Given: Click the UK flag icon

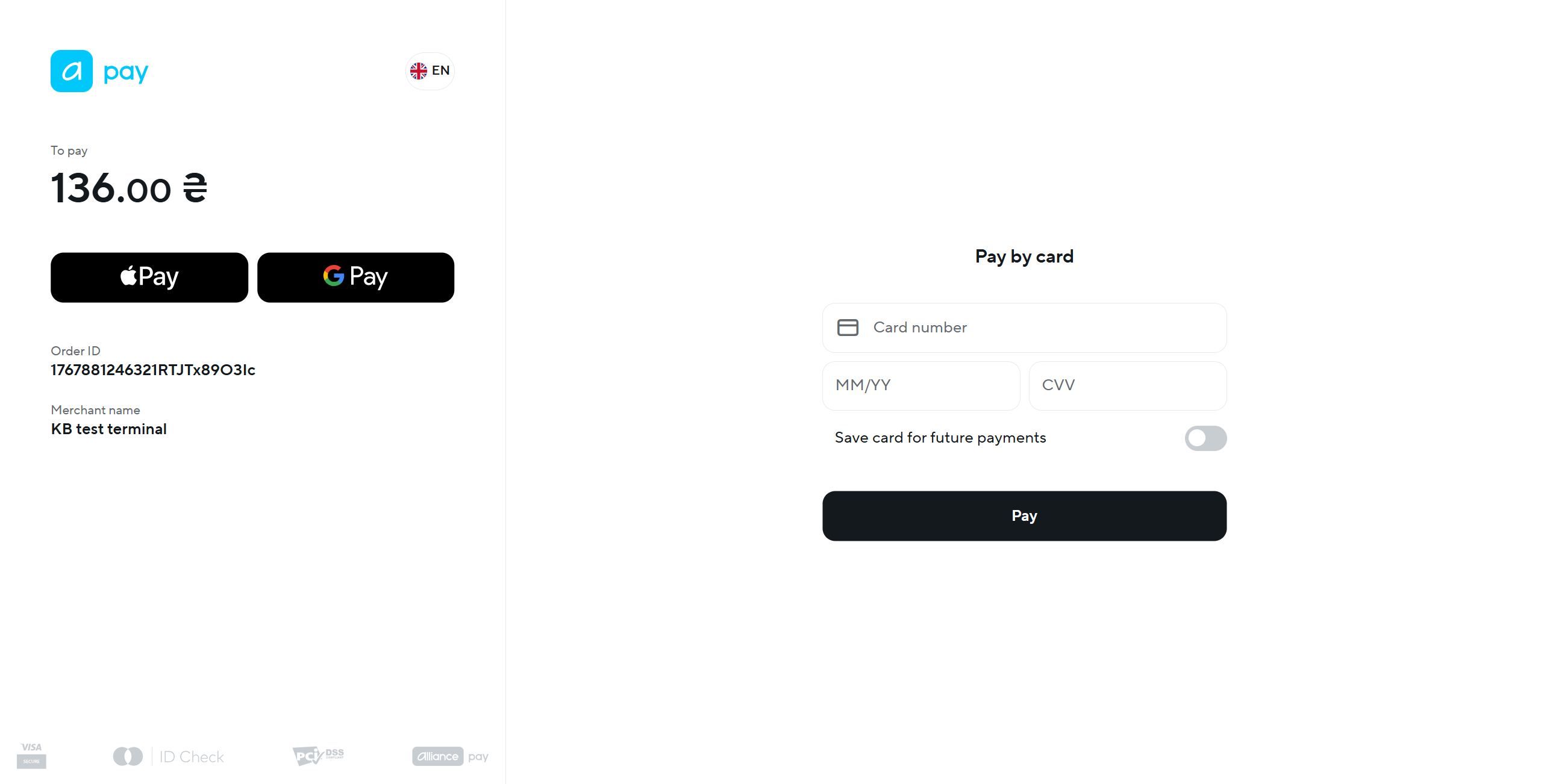Looking at the screenshot, I should pos(419,71).
